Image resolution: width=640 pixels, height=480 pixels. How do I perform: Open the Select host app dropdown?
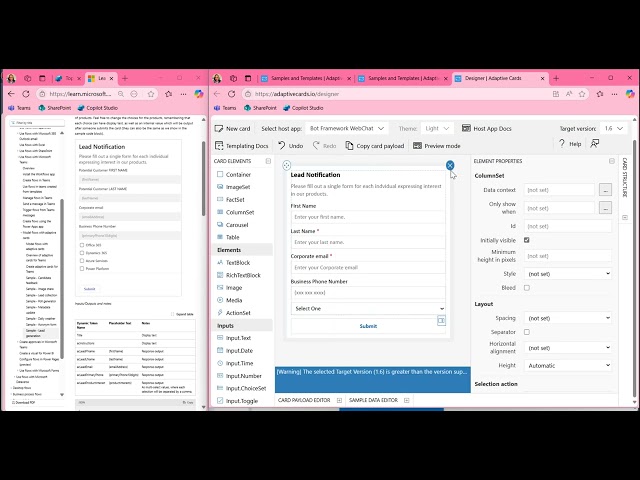click(347, 129)
